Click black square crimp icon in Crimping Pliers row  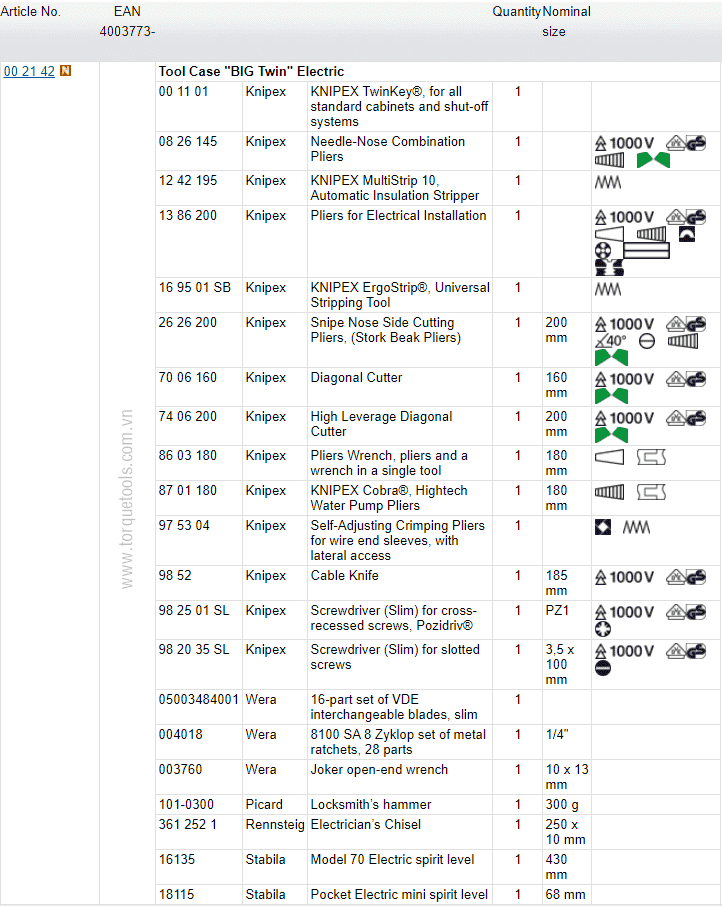tap(603, 527)
